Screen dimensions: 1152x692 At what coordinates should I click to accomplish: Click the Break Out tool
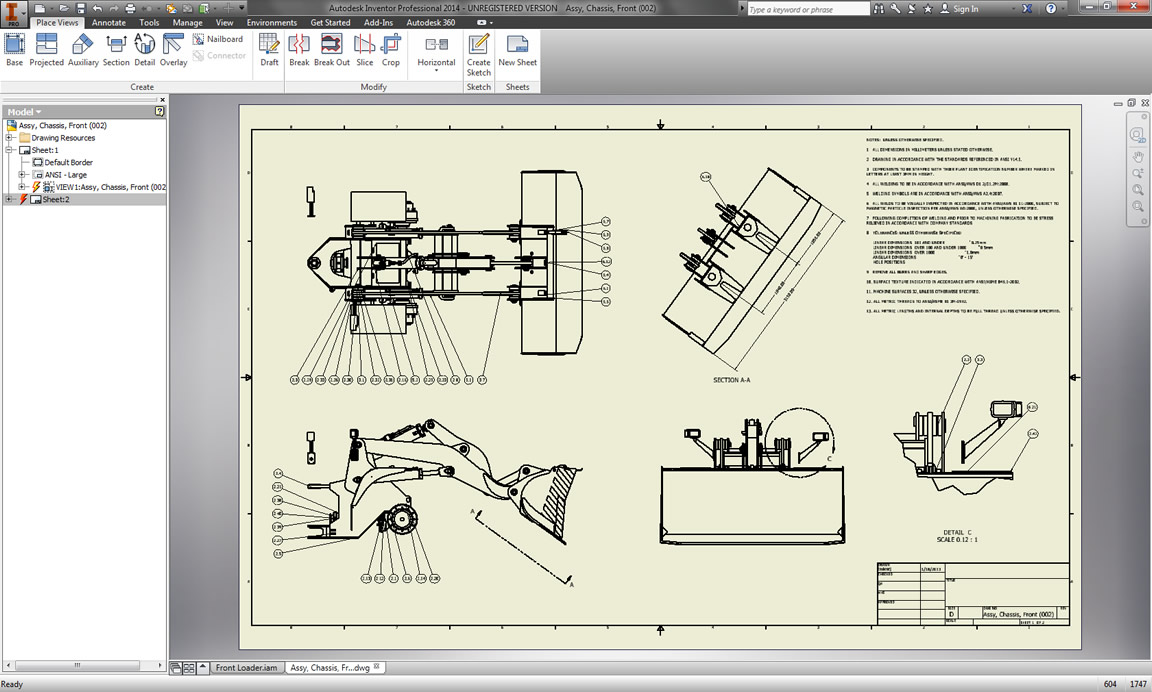pos(331,50)
